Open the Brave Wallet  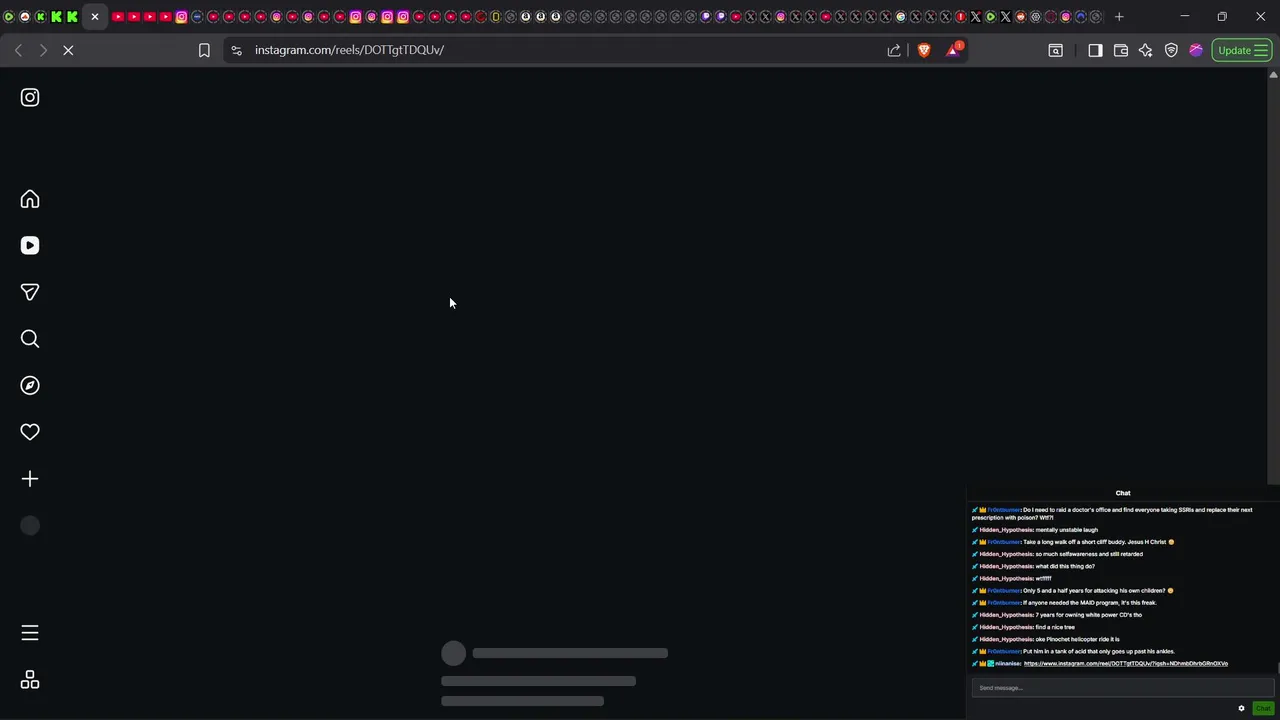(1121, 50)
